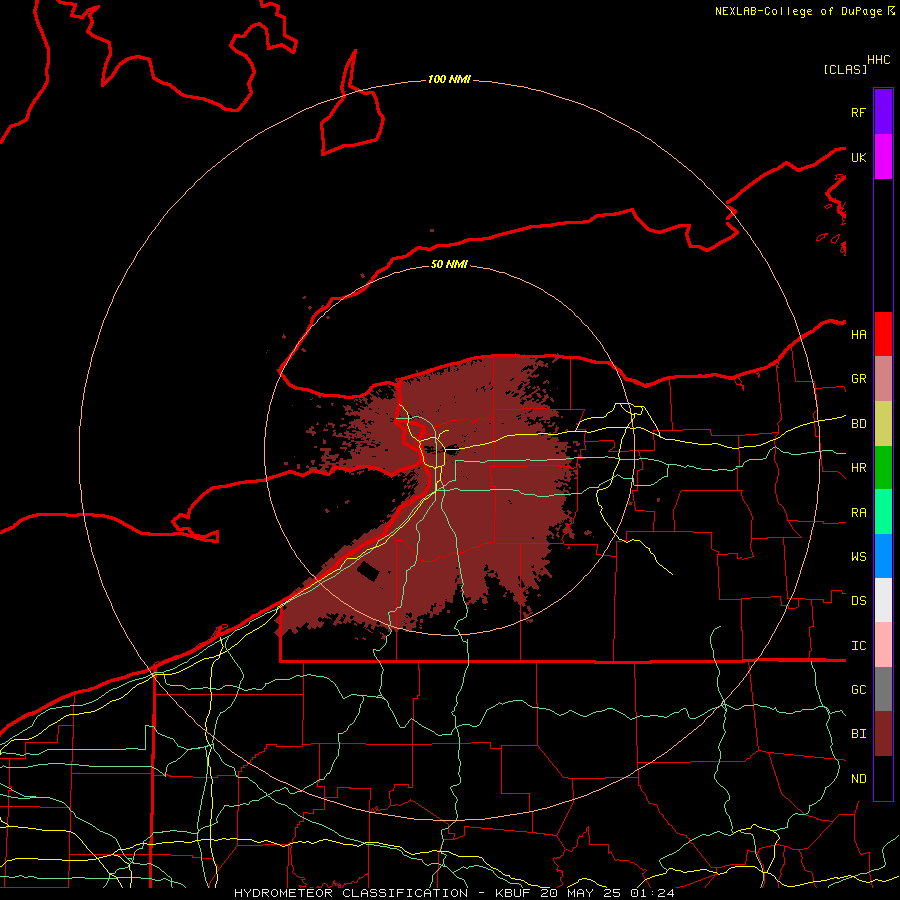Click the "HR" legend label
The width and height of the screenshot is (900, 900).
pos(858,468)
